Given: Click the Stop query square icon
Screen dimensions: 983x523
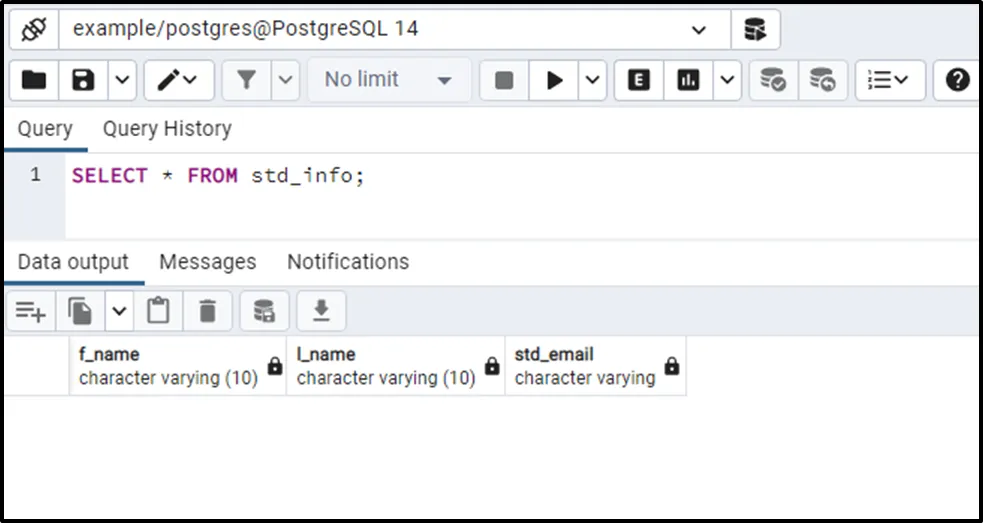Looking at the screenshot, I should [x=504, y=80].
